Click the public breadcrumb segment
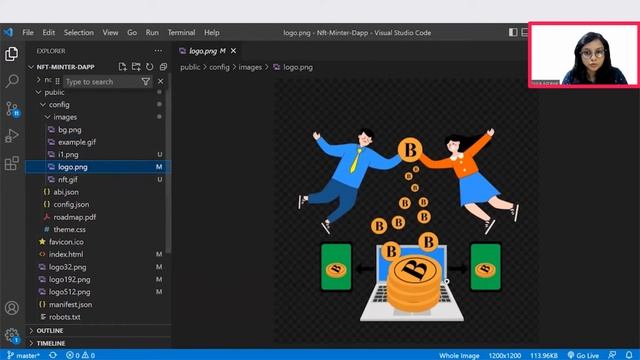This screenshot has height=360, width=640. 190,67
